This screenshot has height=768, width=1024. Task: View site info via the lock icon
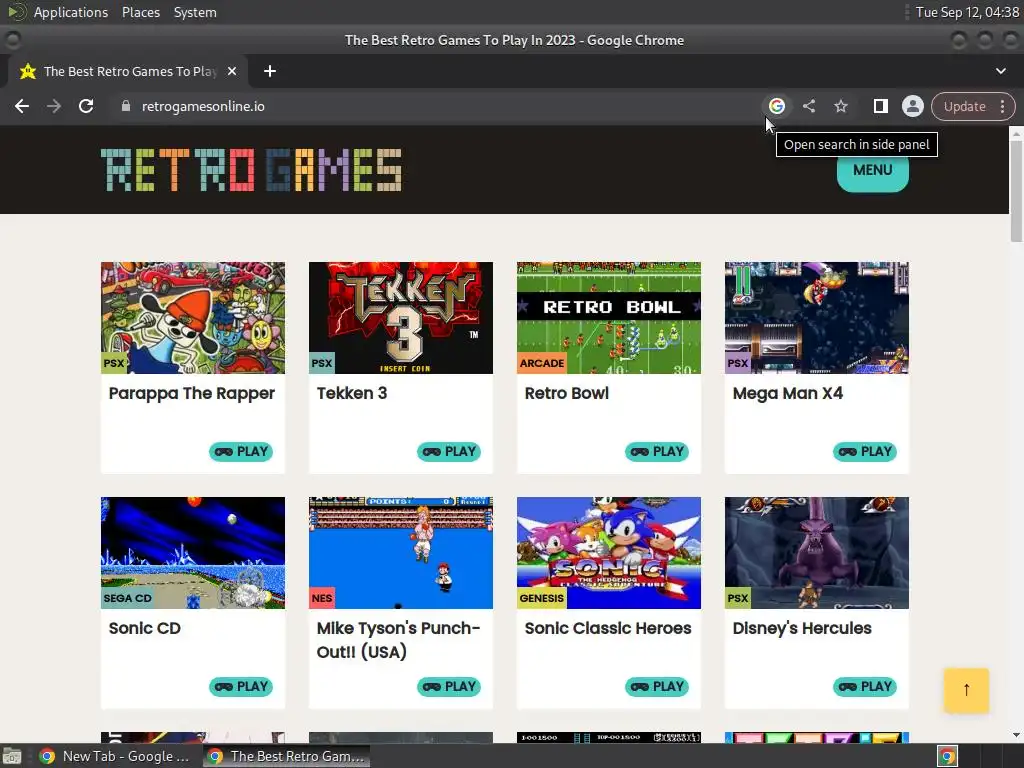click(x=126, y=106)
